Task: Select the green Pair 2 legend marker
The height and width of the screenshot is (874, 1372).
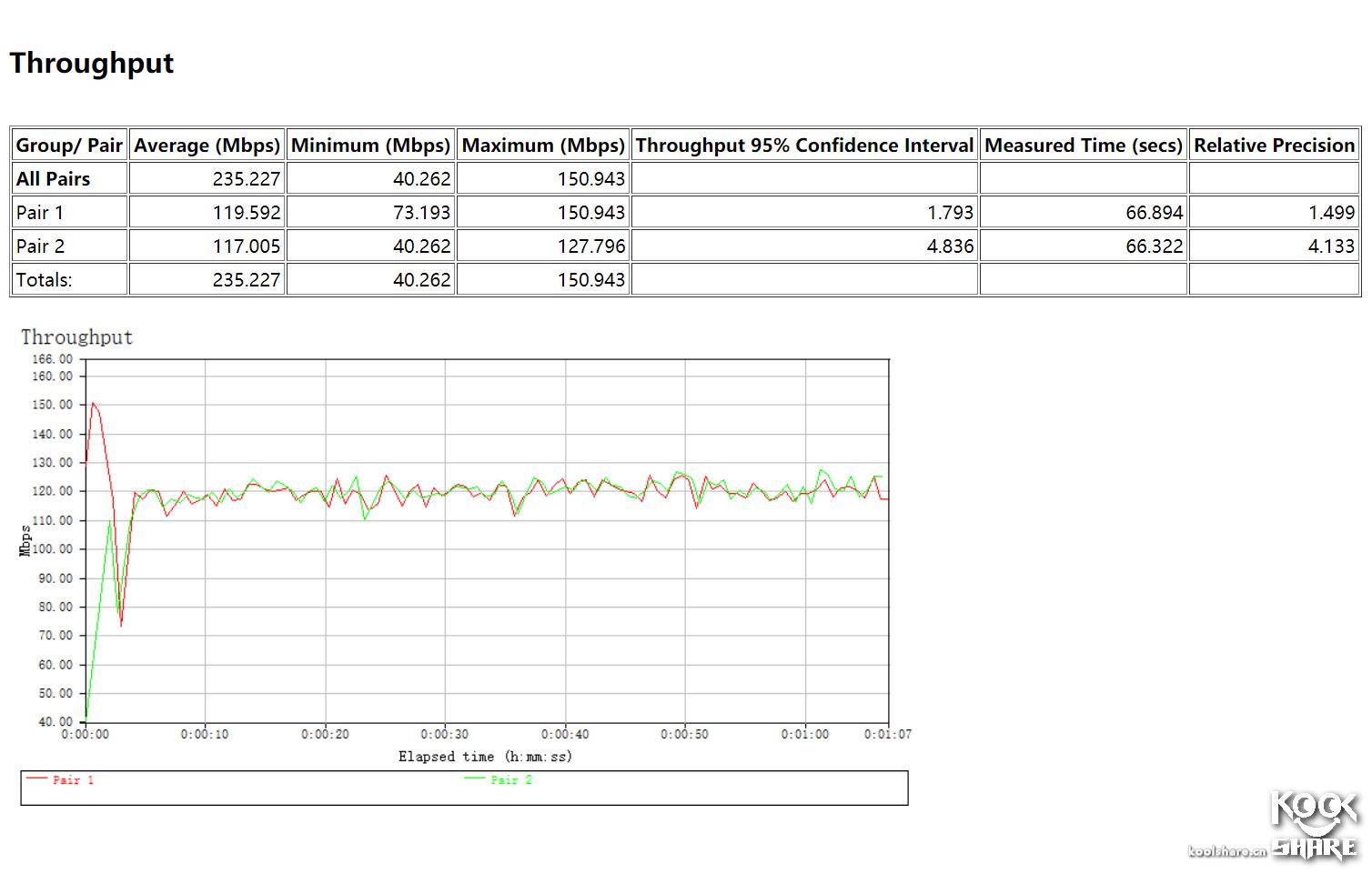Action: tap(476, 779)
